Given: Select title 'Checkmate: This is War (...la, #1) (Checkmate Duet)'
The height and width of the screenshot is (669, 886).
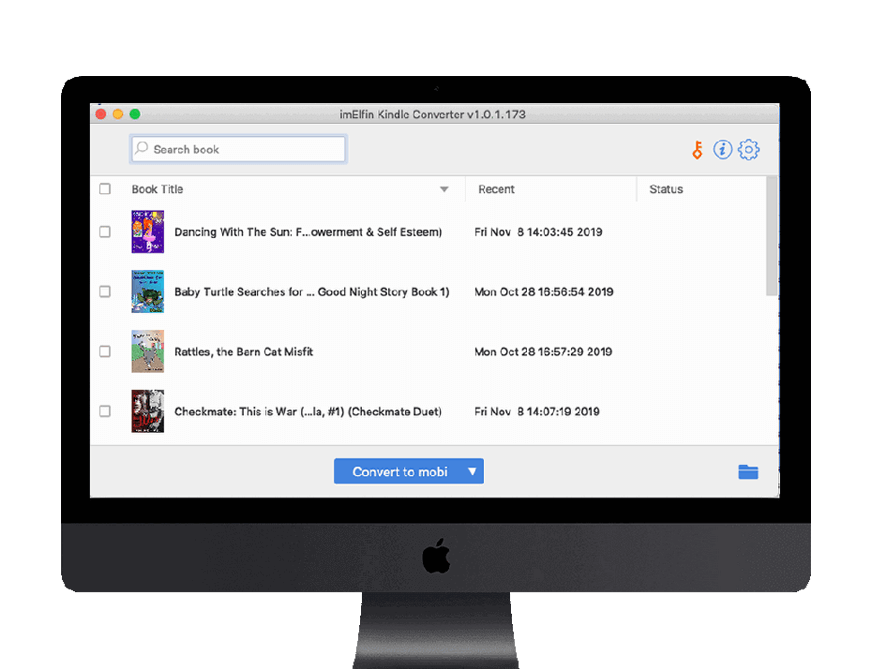Looking at the screenshot, I should pyautogui.click(x=308, y=412).
